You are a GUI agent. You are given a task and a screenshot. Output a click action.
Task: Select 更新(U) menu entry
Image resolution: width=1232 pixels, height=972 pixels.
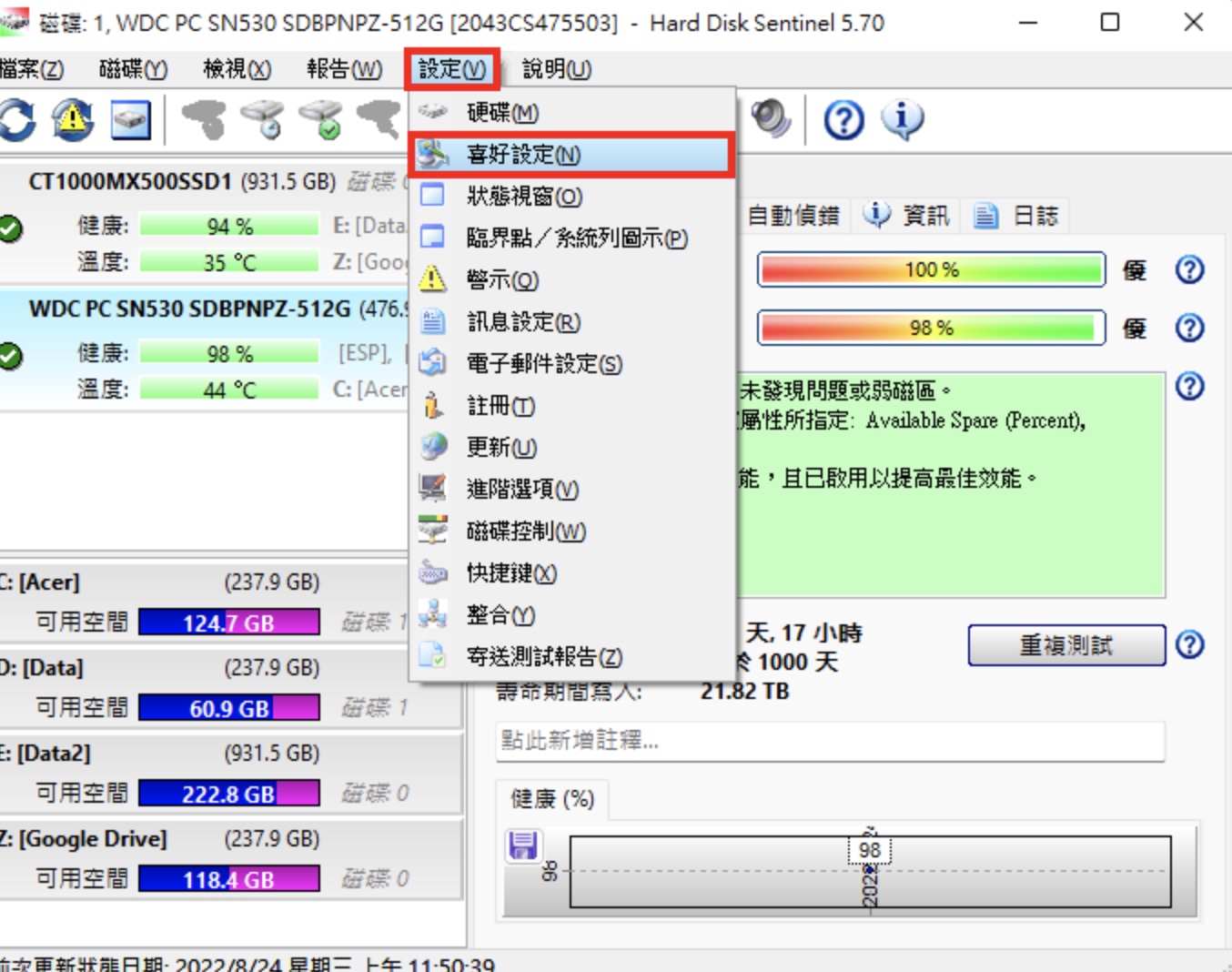click(572, 448)
